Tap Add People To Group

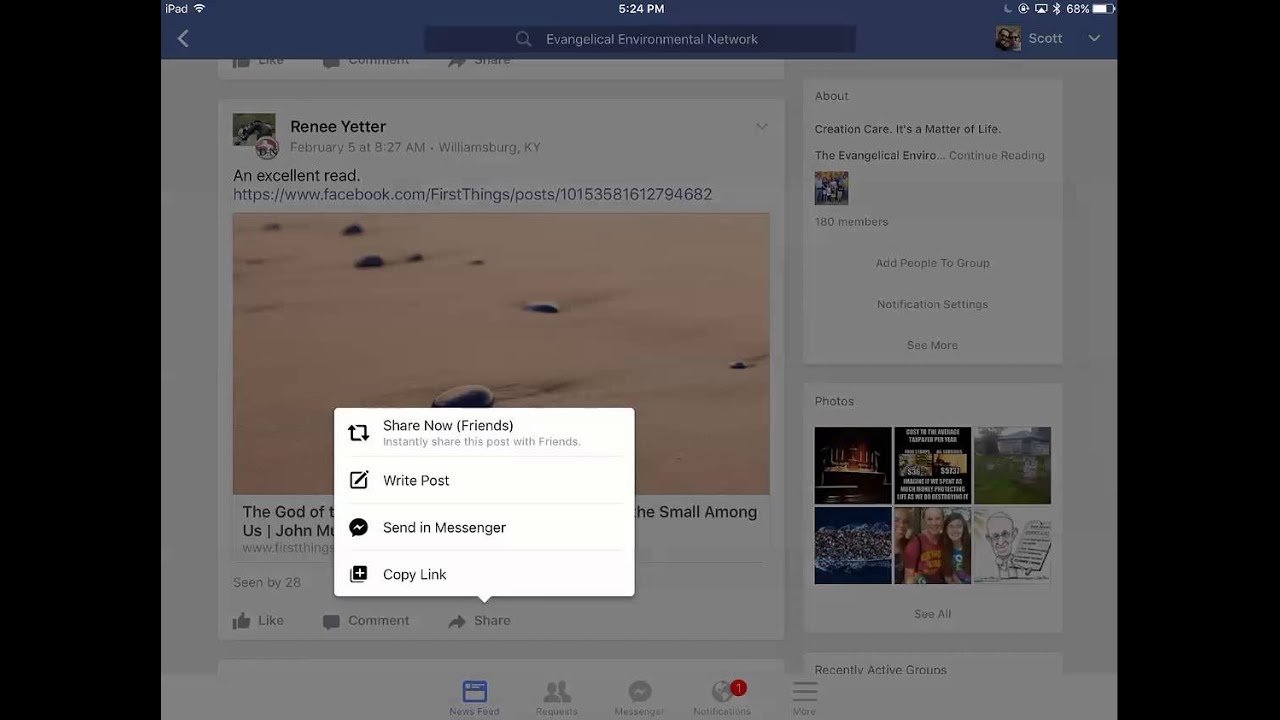(x=933, y=263)
